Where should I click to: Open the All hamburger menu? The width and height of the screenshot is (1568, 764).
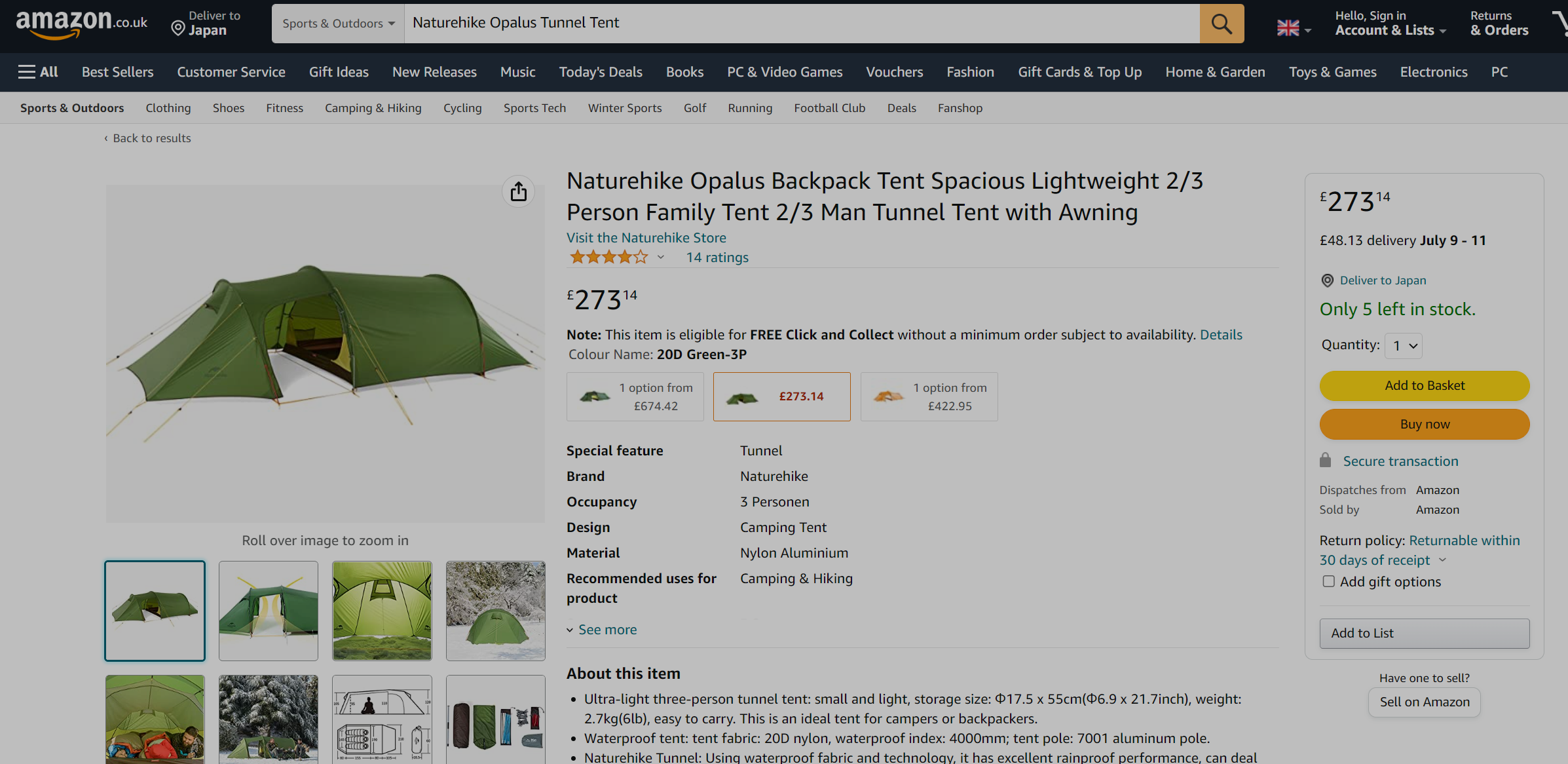(x=38, y=72)
